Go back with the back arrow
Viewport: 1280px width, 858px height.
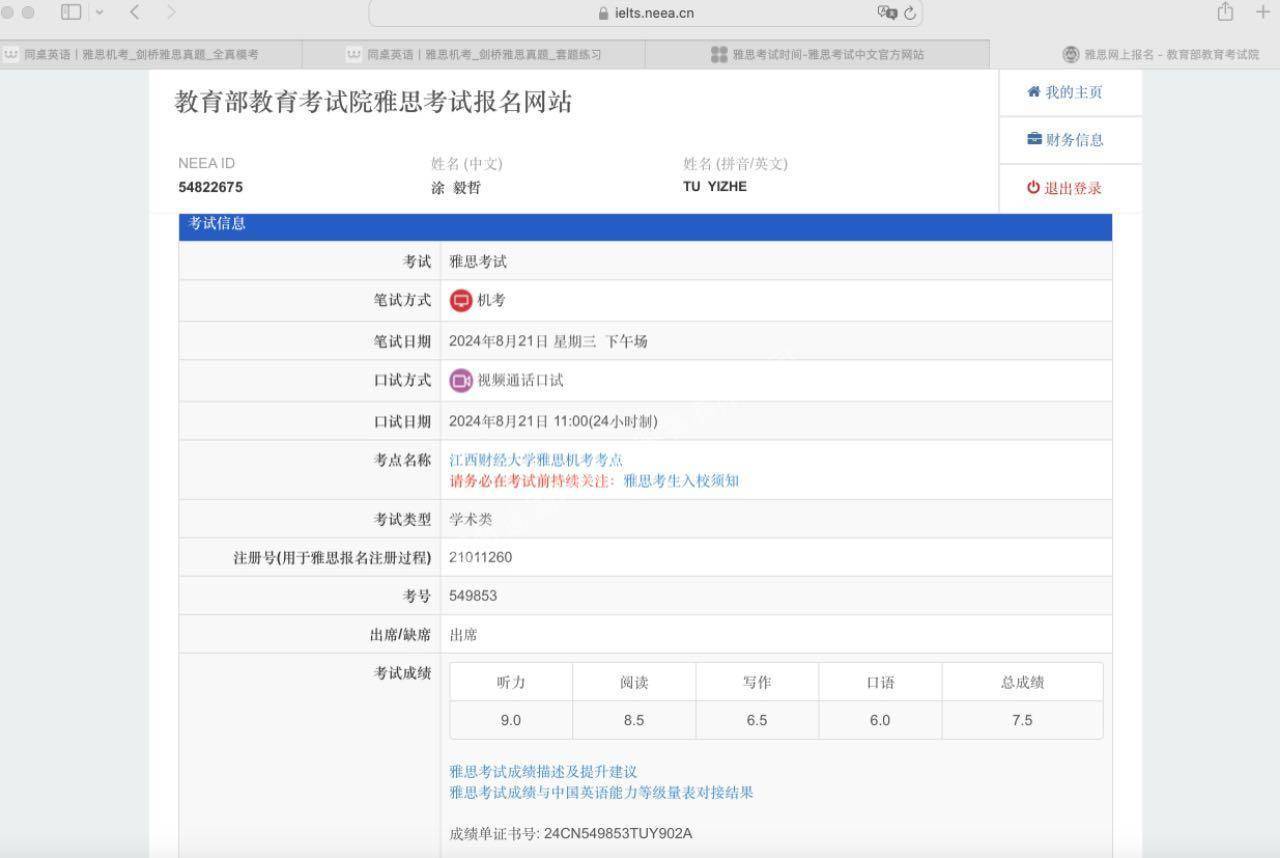coord(135,12)
